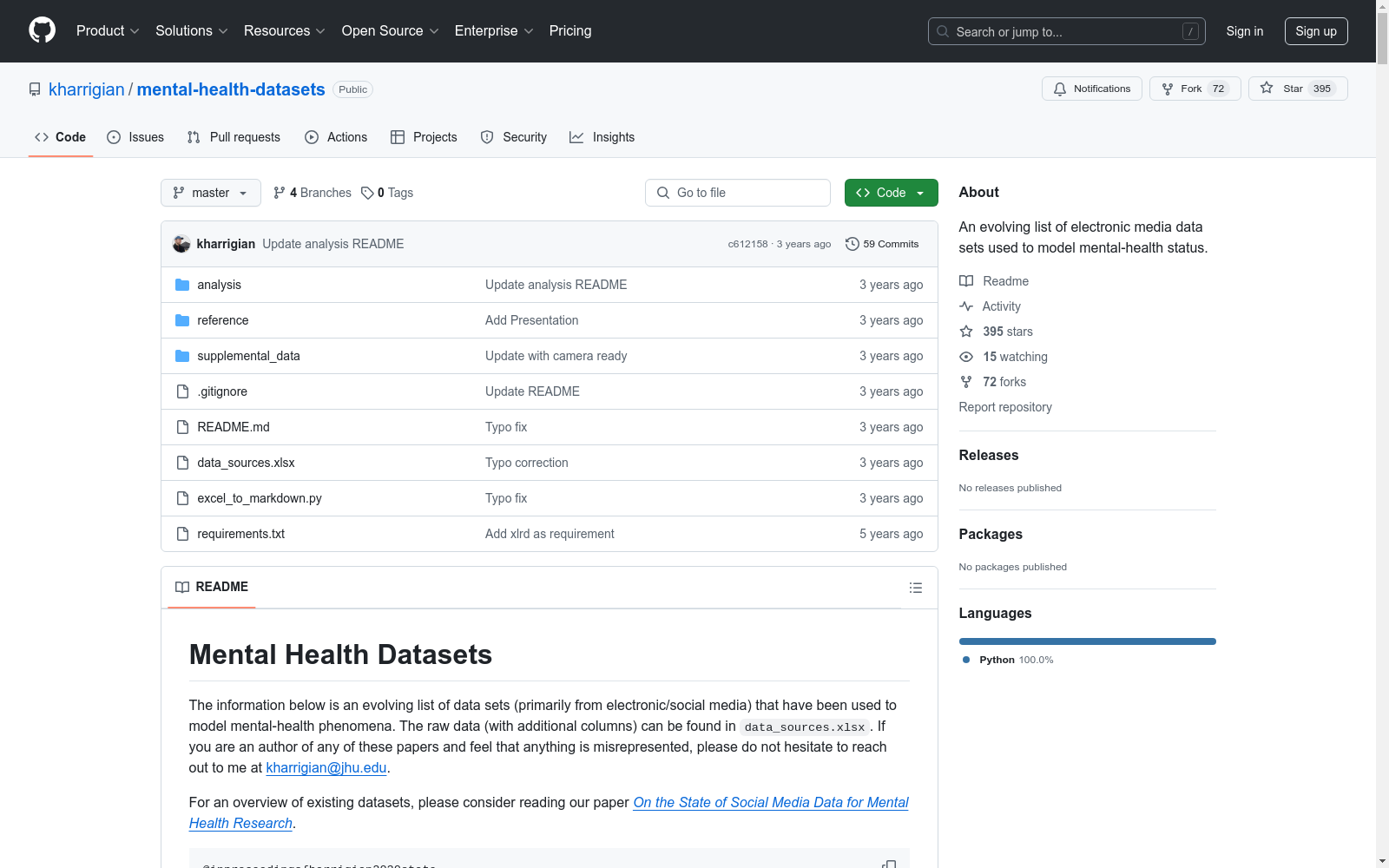Switch to the Insights tab
This screenshot has width=1389, height=868.
(602, 137)
